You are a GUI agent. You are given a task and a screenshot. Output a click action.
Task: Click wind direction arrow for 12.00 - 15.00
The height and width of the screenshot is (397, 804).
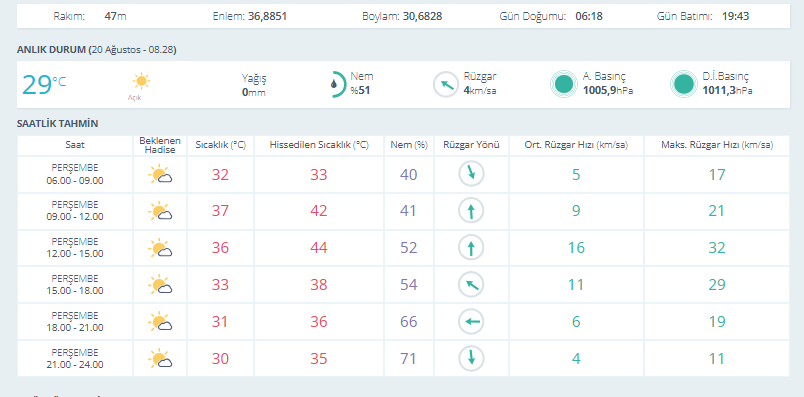pyautogui.click(x=471, y=248)
